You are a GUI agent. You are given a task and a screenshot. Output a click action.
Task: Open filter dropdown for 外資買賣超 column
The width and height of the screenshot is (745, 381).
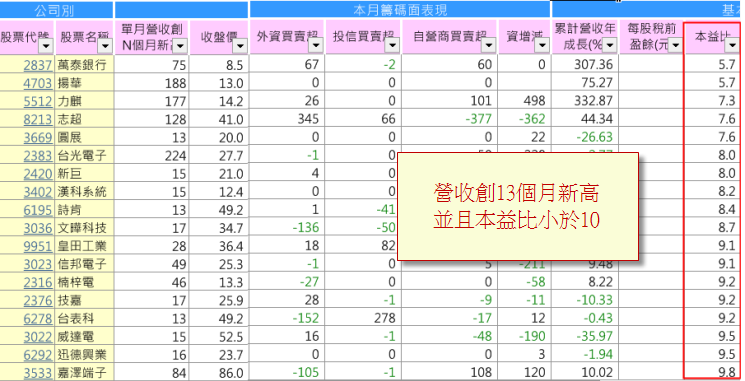[315, 46]
